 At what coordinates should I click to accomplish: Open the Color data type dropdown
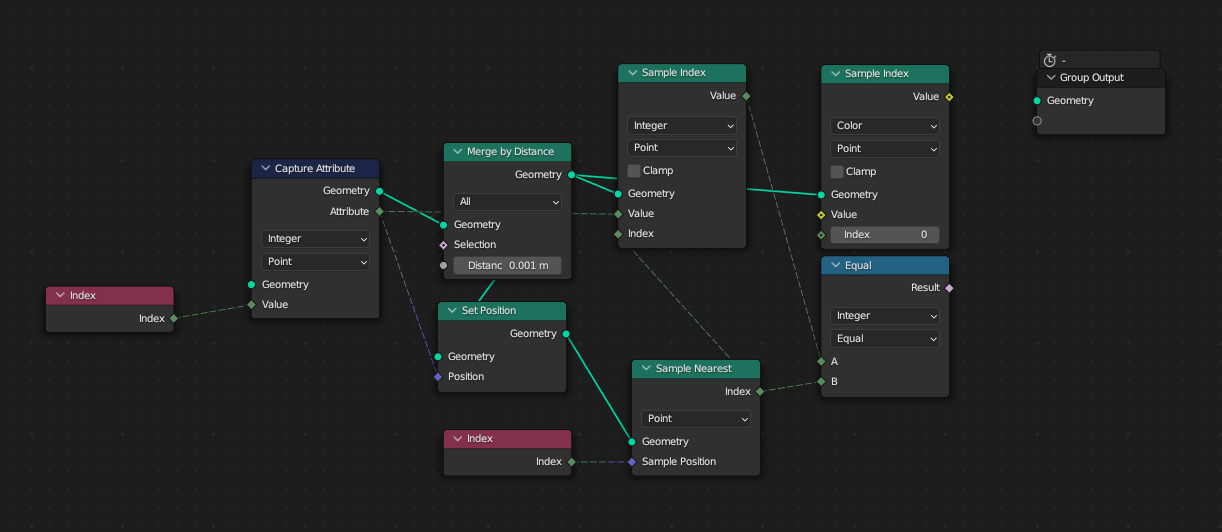(x=885, y=126)
